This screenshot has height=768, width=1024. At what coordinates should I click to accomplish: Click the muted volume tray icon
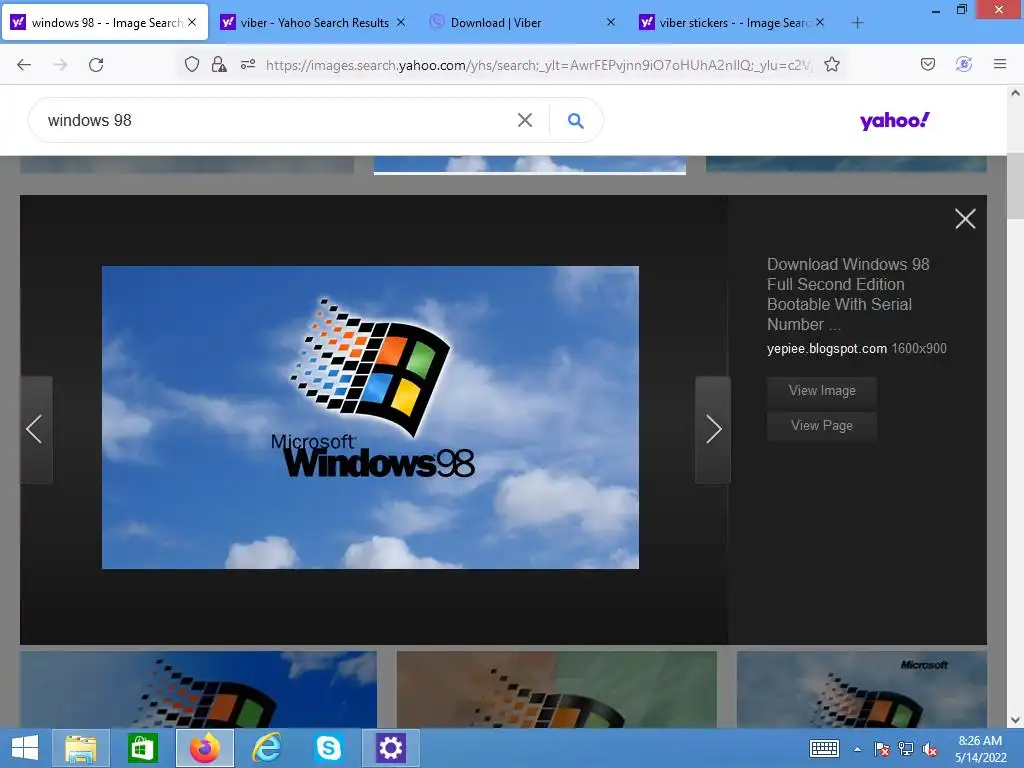[x=930, y=749]
